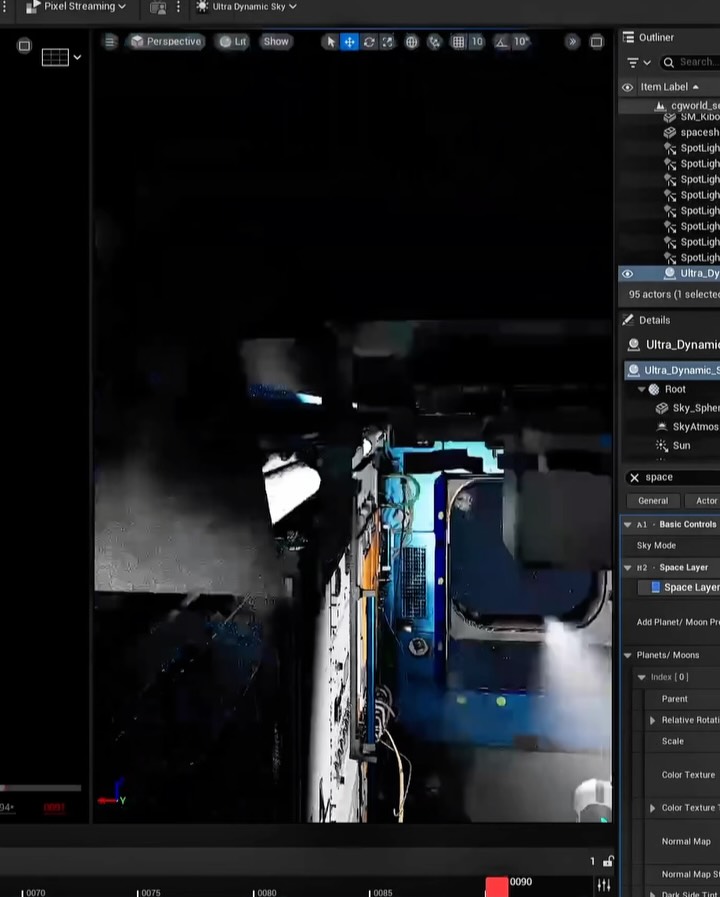The image size is (720, 897).
Task: Click the world coordinate system globe icon
Action: click(411, 42)
